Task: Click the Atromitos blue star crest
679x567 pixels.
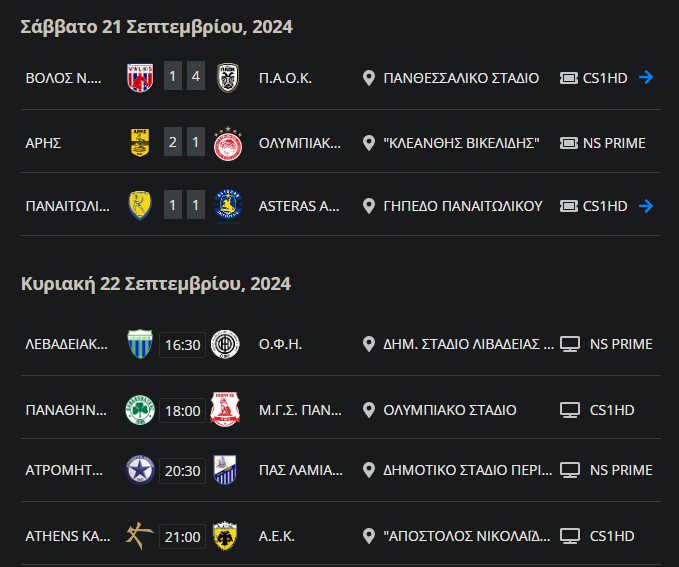Action: pyautogui.click(x=140, y=470)
